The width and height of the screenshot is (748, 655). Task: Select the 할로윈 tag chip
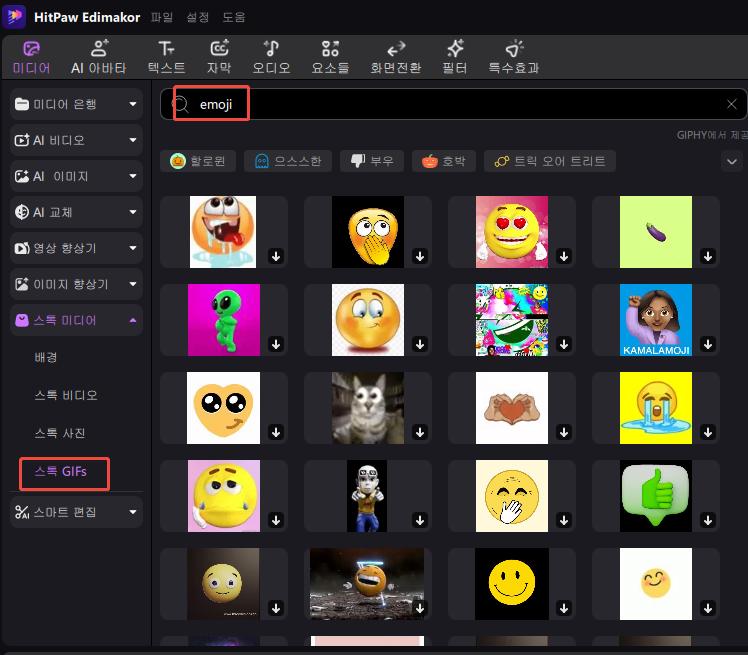coord(198,161)
